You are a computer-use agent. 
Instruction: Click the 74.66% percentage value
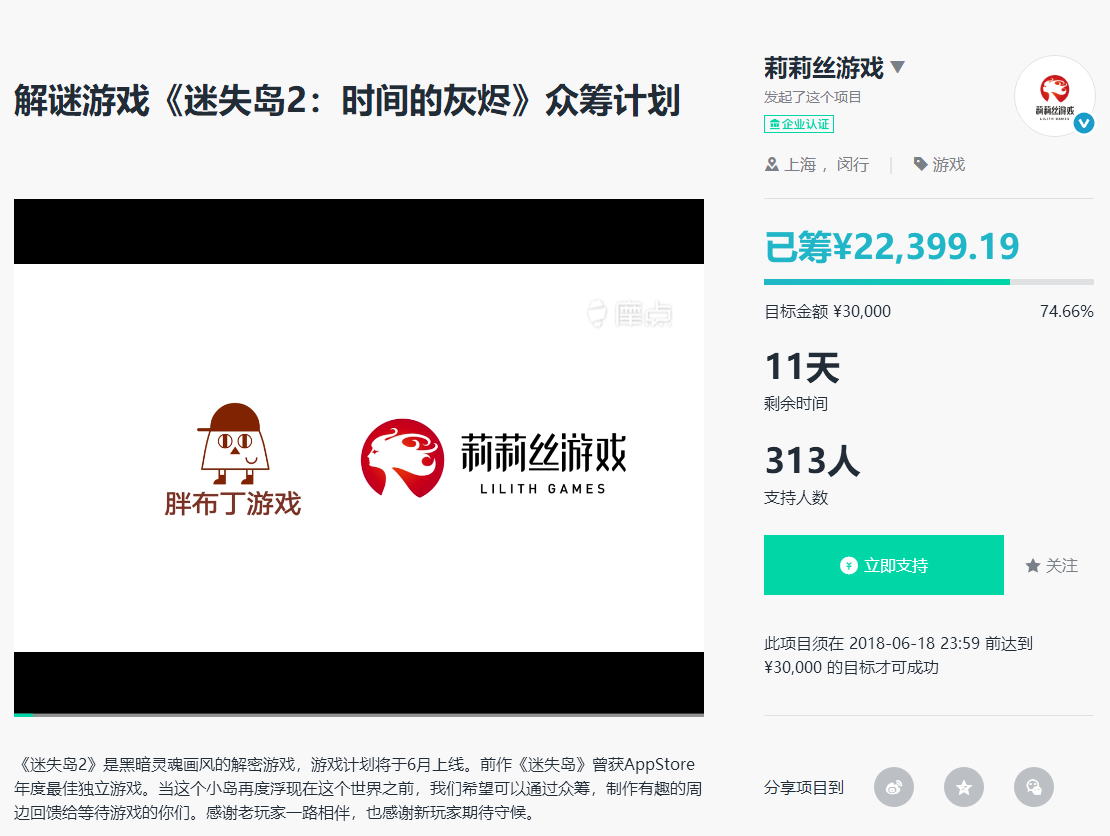(1066, 311)
